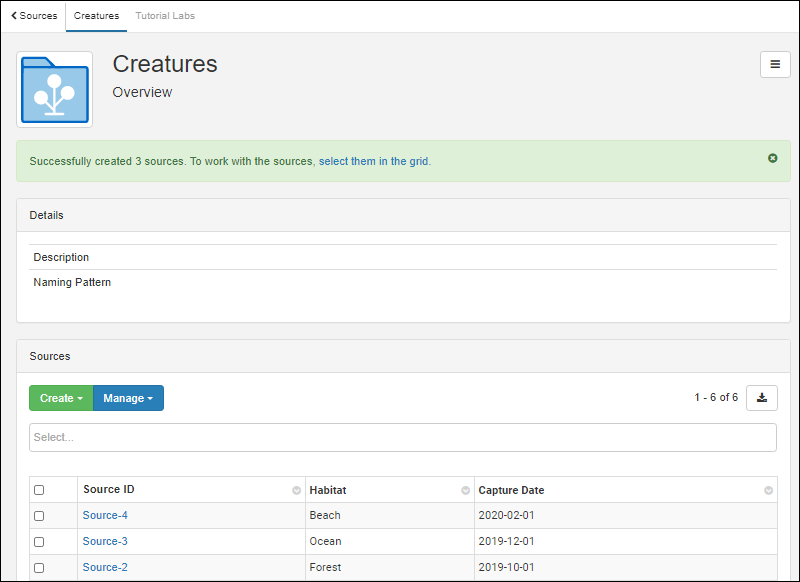Check the checkbox for Source-3 row
The width and height of the screenshot is (800, 582).
tap(38, 541)
